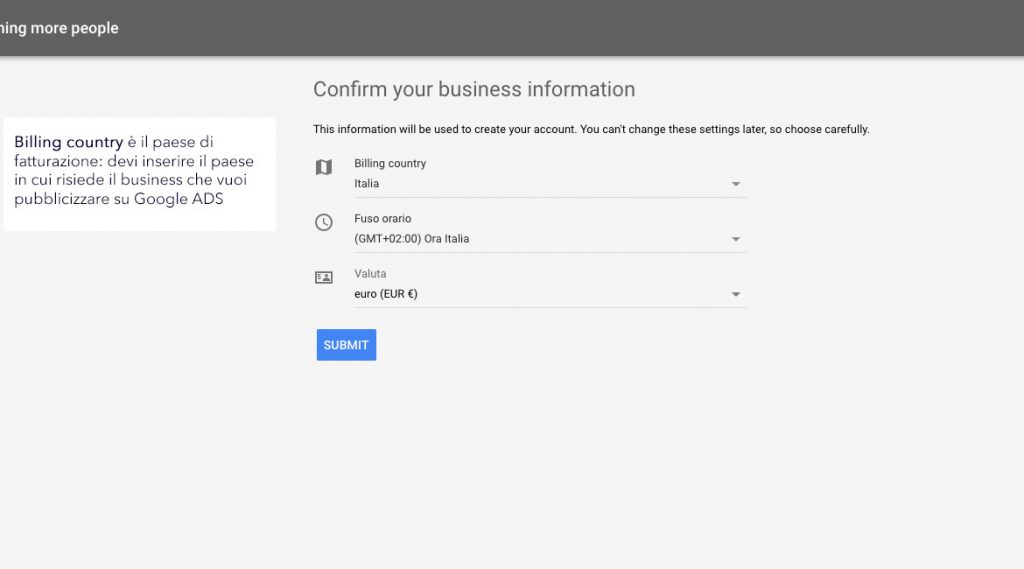Click the white Billing country explanation box
This screenshot has width=1024, height=569.
coord(139,174)
